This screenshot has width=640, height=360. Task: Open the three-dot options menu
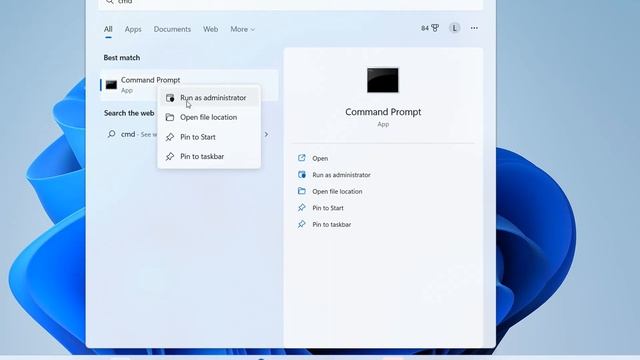[474, 28]
